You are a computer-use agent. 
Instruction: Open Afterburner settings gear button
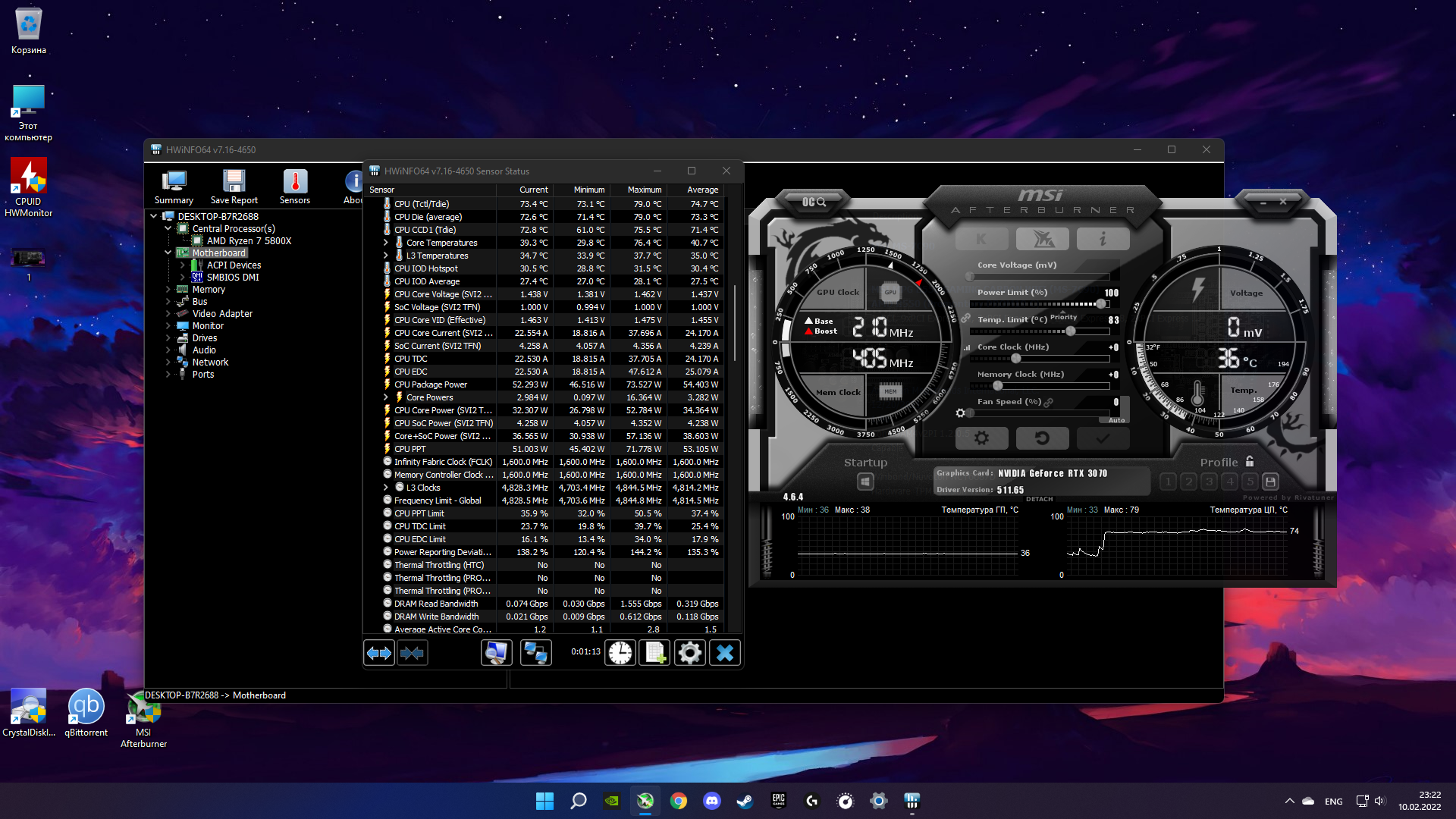pos(981,438)
